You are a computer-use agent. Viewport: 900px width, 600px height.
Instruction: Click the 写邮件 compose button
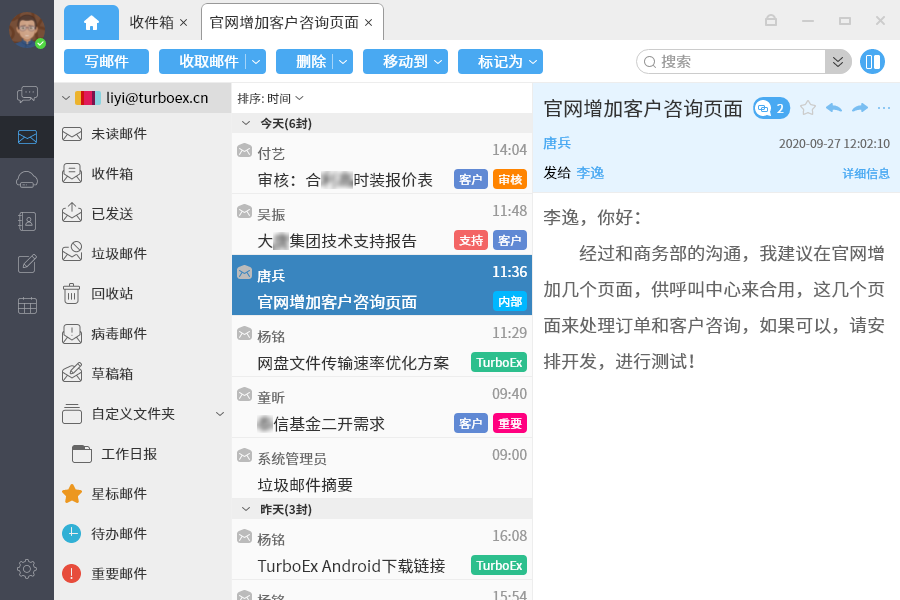point(106,62)
